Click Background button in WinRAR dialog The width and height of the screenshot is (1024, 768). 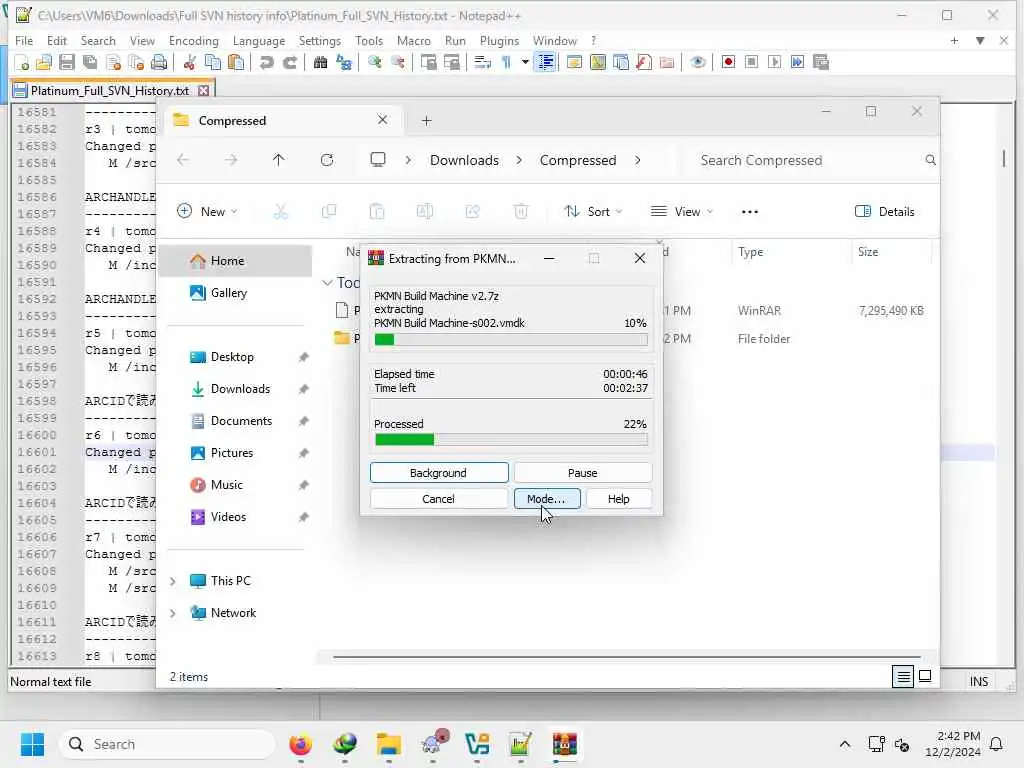(439, 473)
